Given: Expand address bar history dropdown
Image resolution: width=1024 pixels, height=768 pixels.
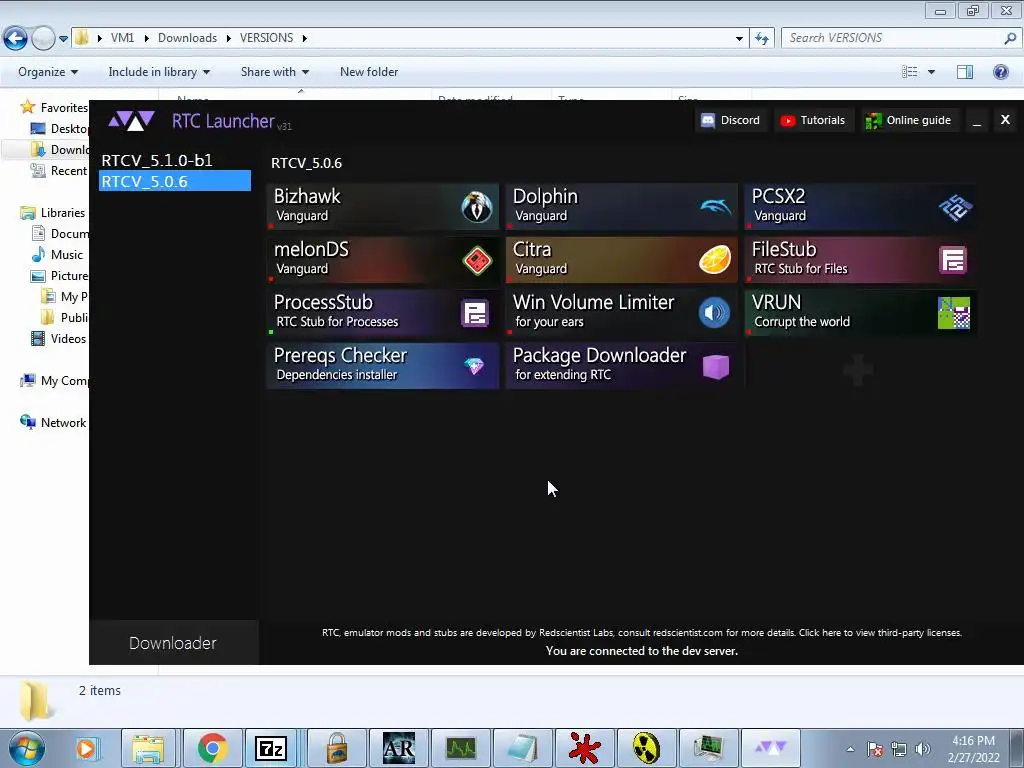Looking at the screenshot, I should click(739, 39).
